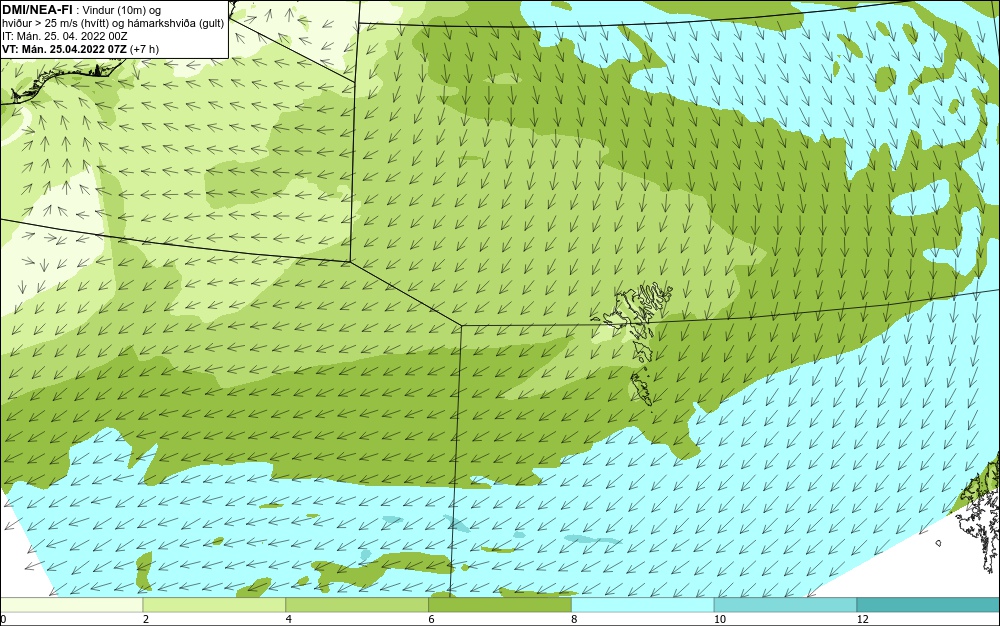Click the 10–12 m/s teal legend swatch
The width and height of the screenshot is (1000, 626).
coord(786,605)
